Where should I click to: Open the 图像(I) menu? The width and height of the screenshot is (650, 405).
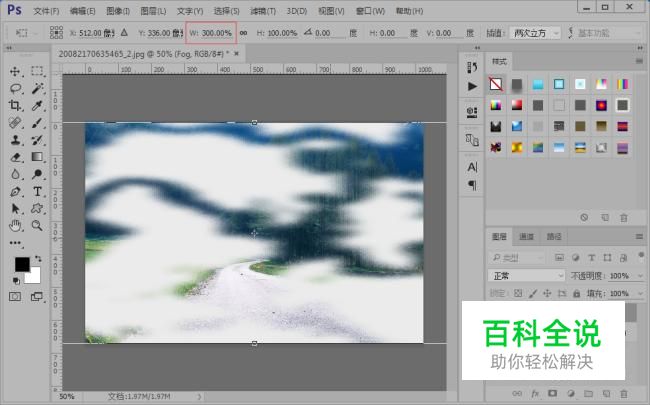(118, 11)
